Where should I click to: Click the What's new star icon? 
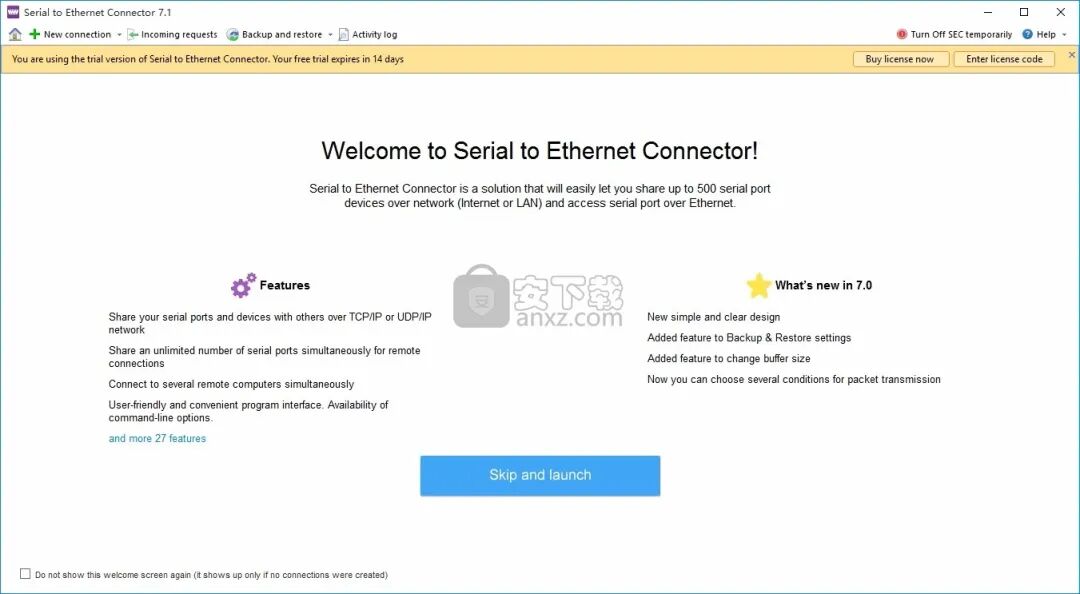pos(759,285)
